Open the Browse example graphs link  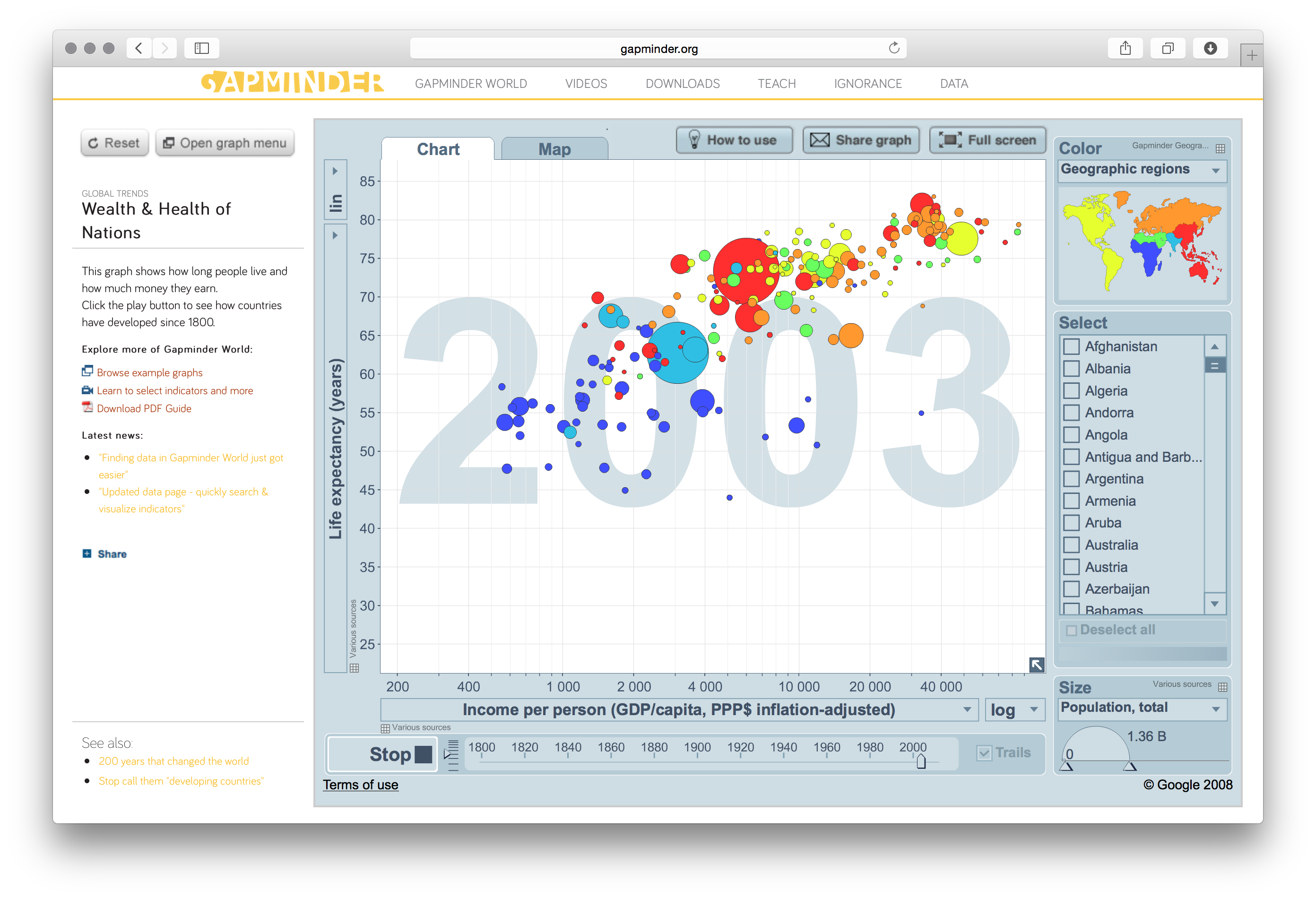tap(149, 372)
